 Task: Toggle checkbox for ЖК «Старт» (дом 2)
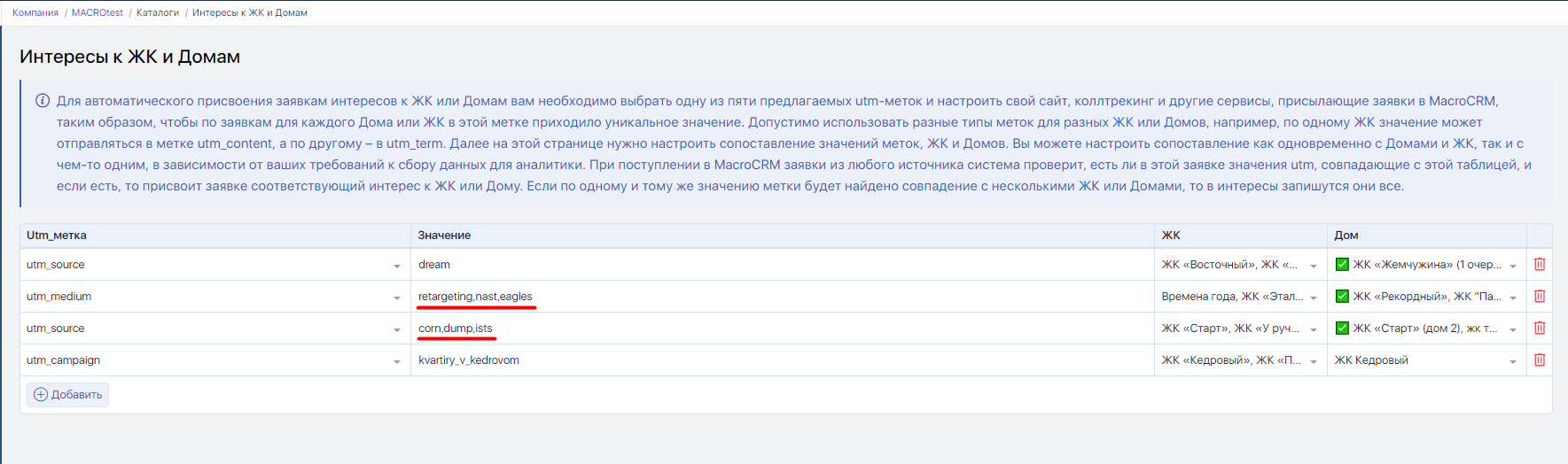[1342, 329]
